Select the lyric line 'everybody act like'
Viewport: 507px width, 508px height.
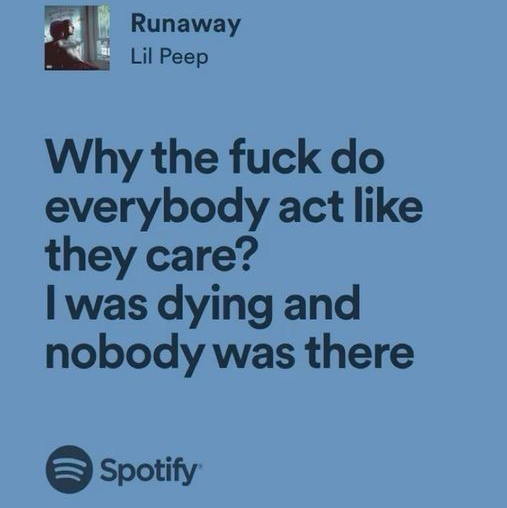[234, 208]
